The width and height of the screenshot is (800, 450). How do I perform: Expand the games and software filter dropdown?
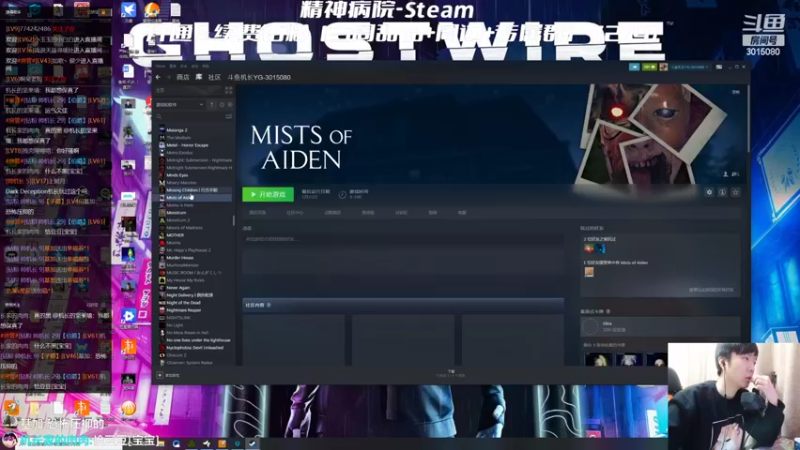(x=180, y=105)
